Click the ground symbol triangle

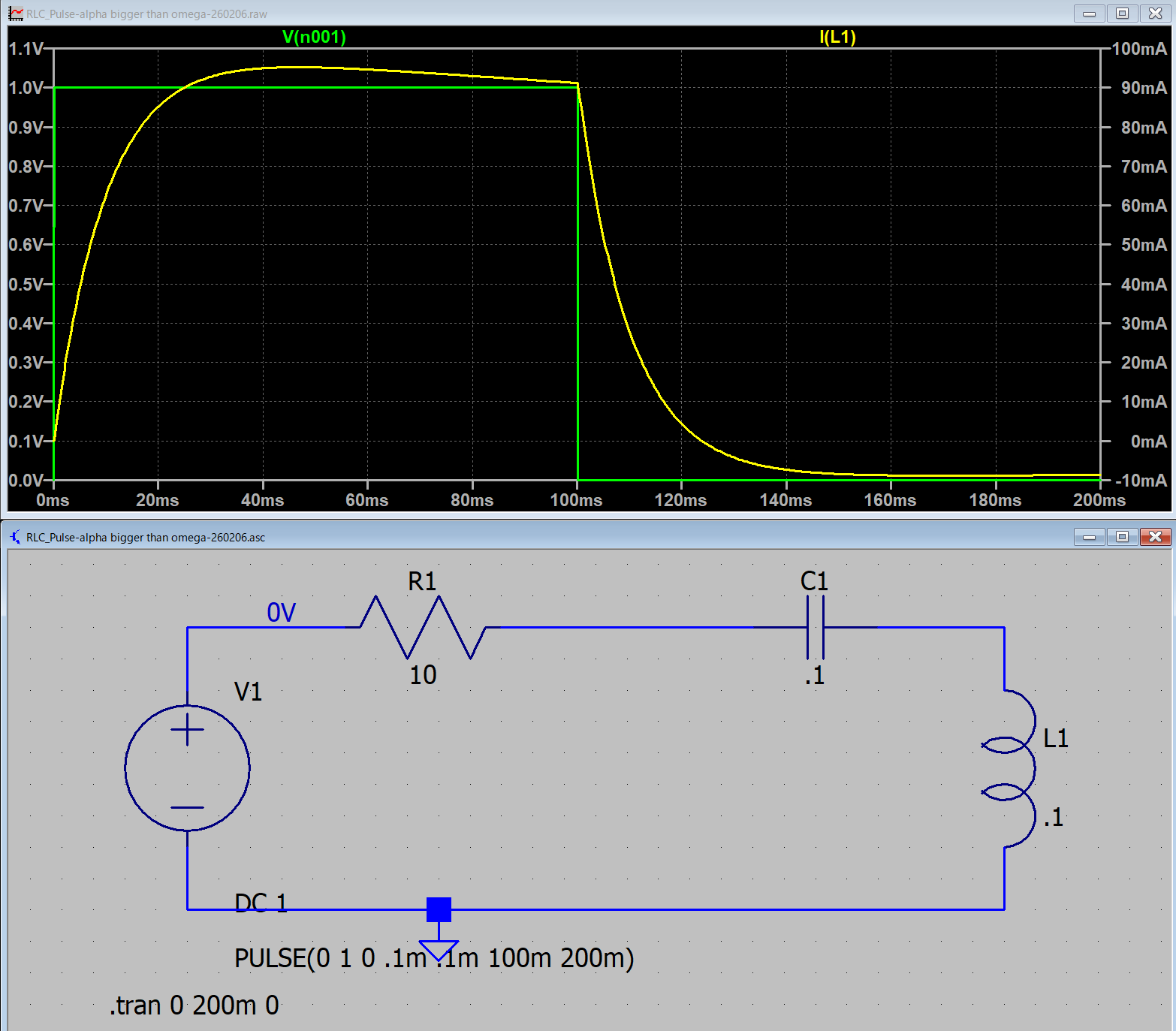pyautogui.click(x=439, y=949)
